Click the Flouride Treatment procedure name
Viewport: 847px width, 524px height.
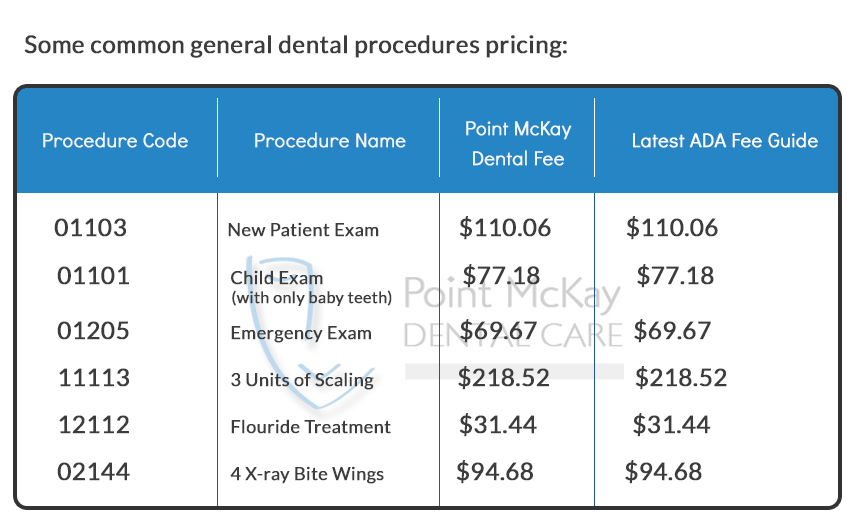coord(310,427)
